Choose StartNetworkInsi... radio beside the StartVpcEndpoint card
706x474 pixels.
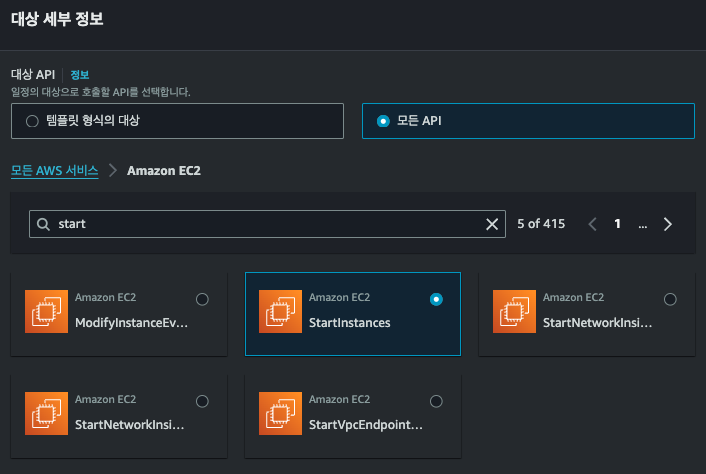tap(202, 401)
